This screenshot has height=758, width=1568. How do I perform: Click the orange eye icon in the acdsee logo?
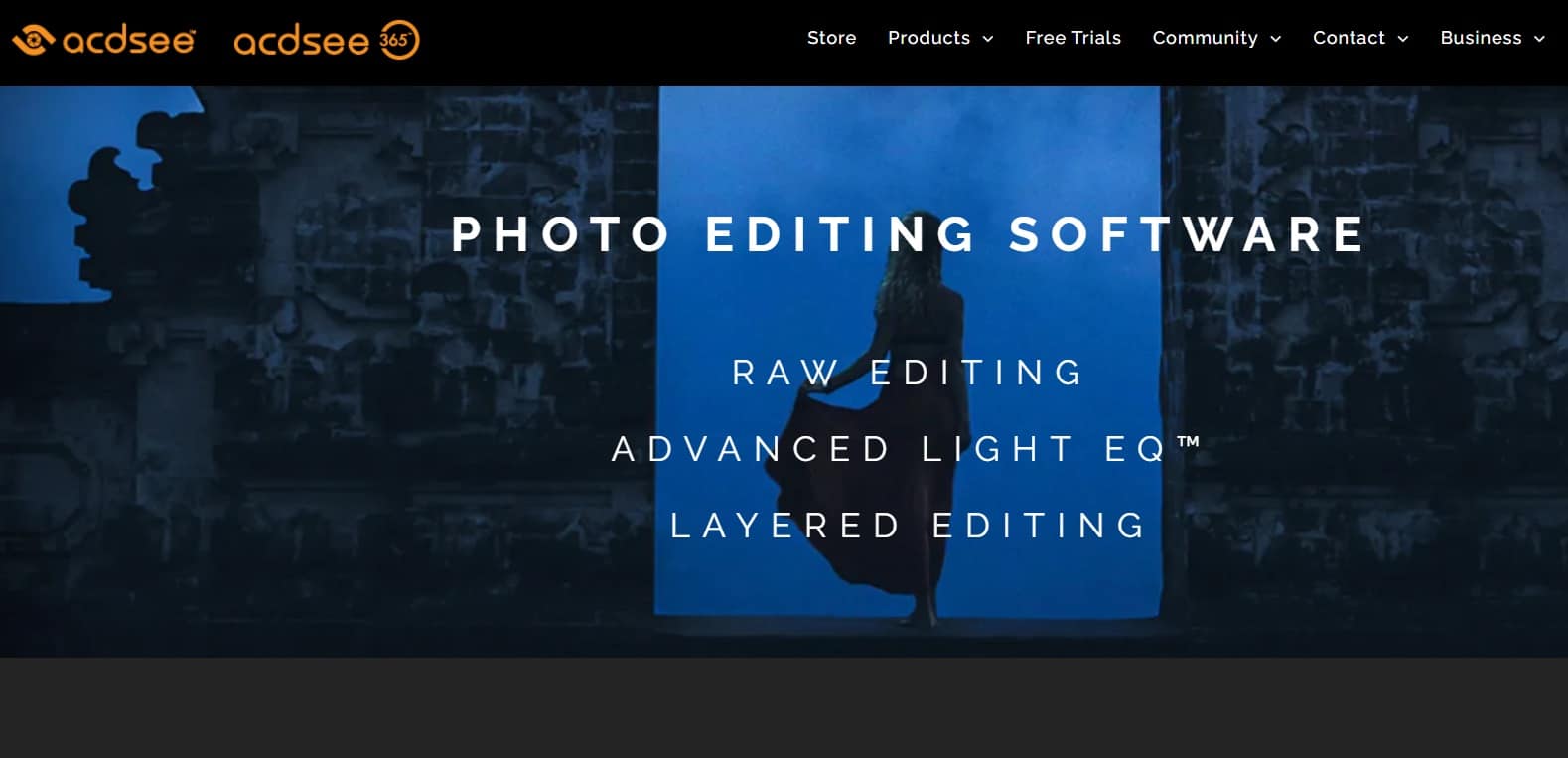[x=33, y=40]
